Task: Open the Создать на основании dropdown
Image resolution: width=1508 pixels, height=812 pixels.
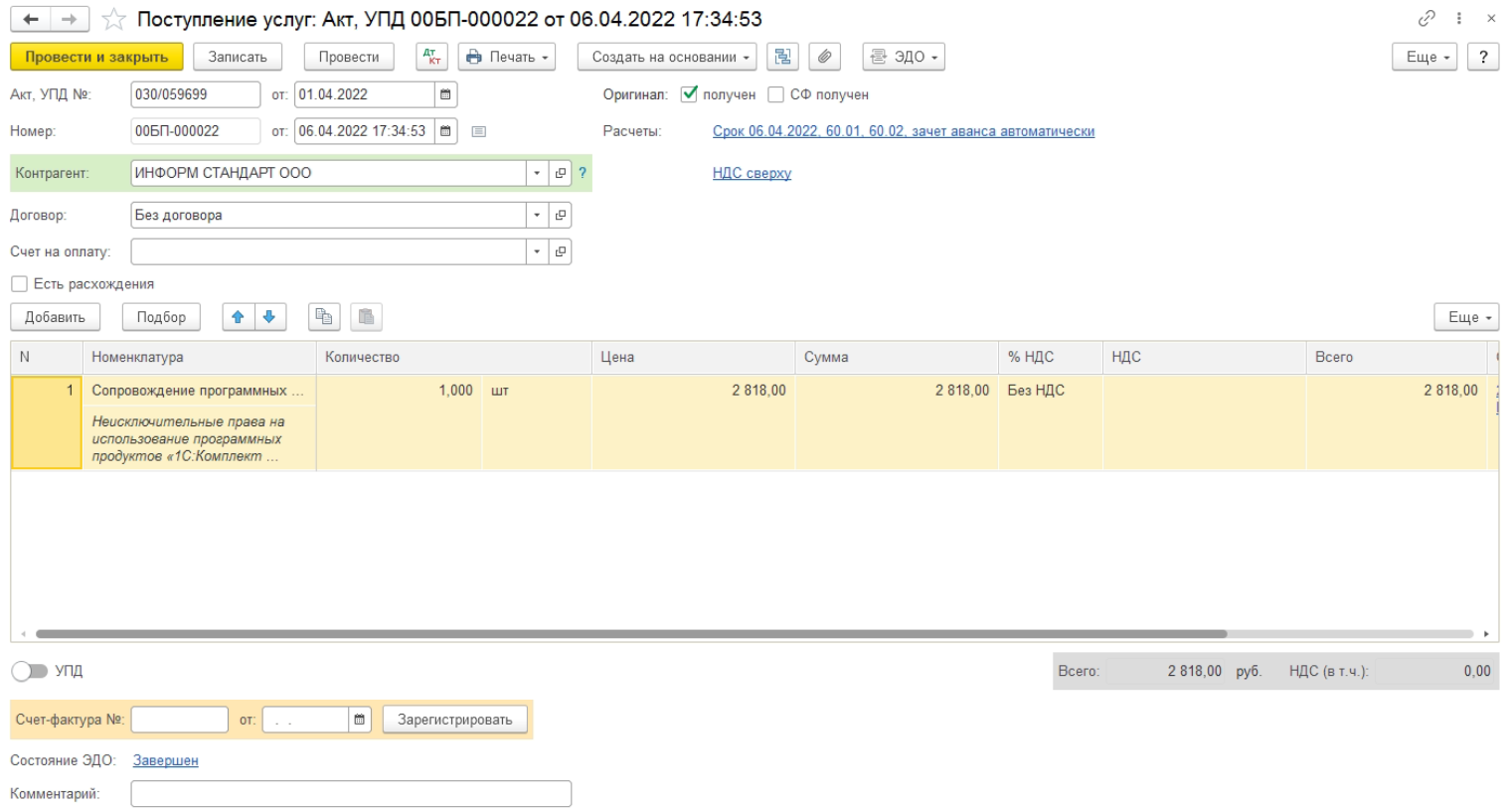Action: pos(666,57)
